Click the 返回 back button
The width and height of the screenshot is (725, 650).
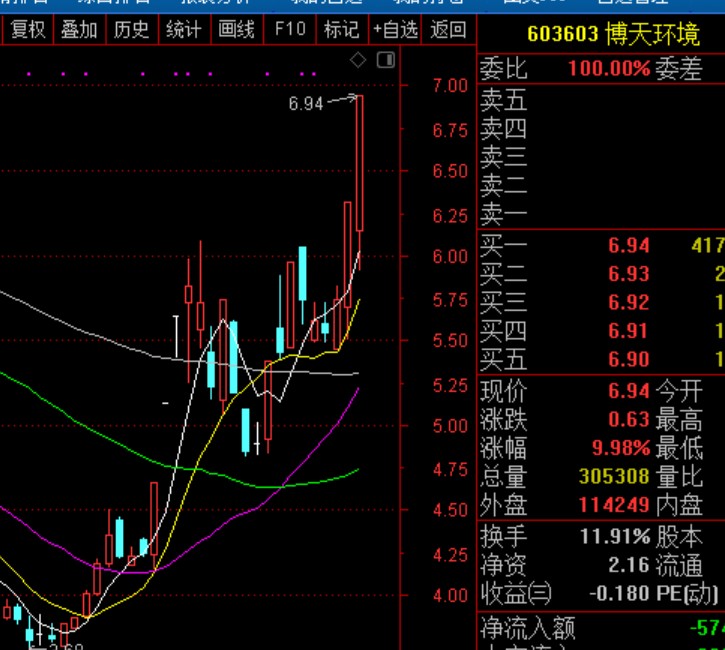(x=448, y=30)
